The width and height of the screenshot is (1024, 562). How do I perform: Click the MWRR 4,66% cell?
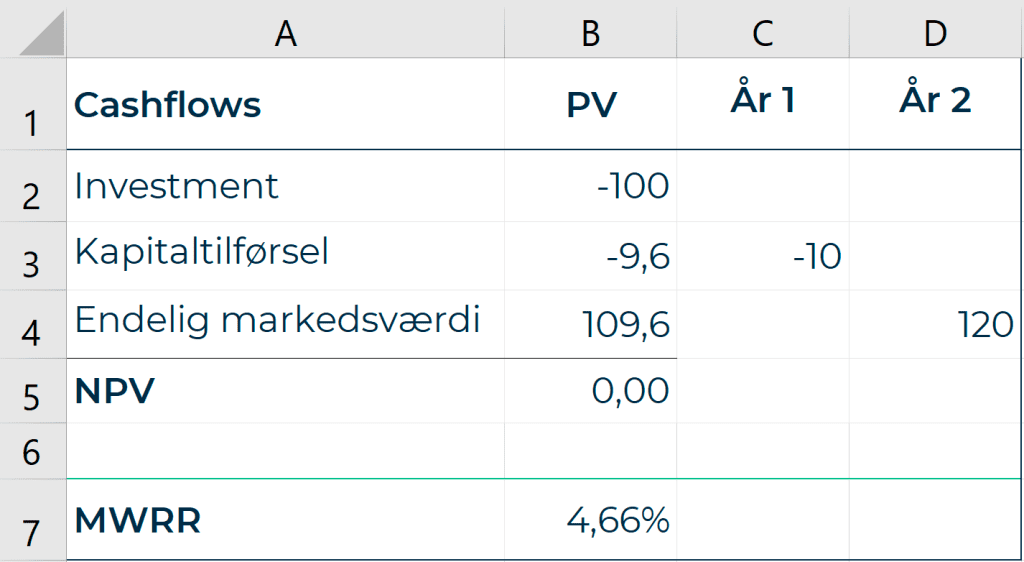[x=590, y=520]
